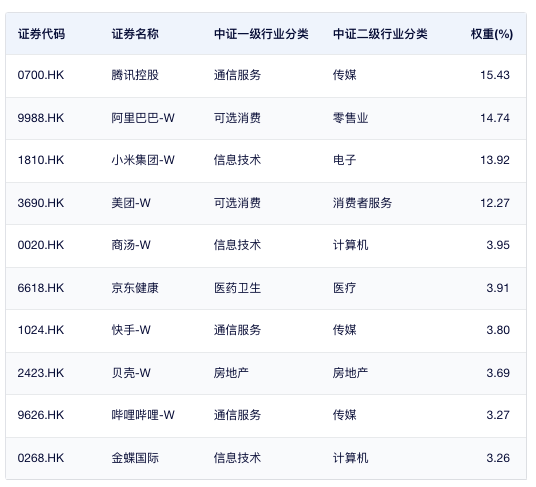Select stock name 美团-W
Viewport: 536px width, 487px height.
click(x=131, y=203)
